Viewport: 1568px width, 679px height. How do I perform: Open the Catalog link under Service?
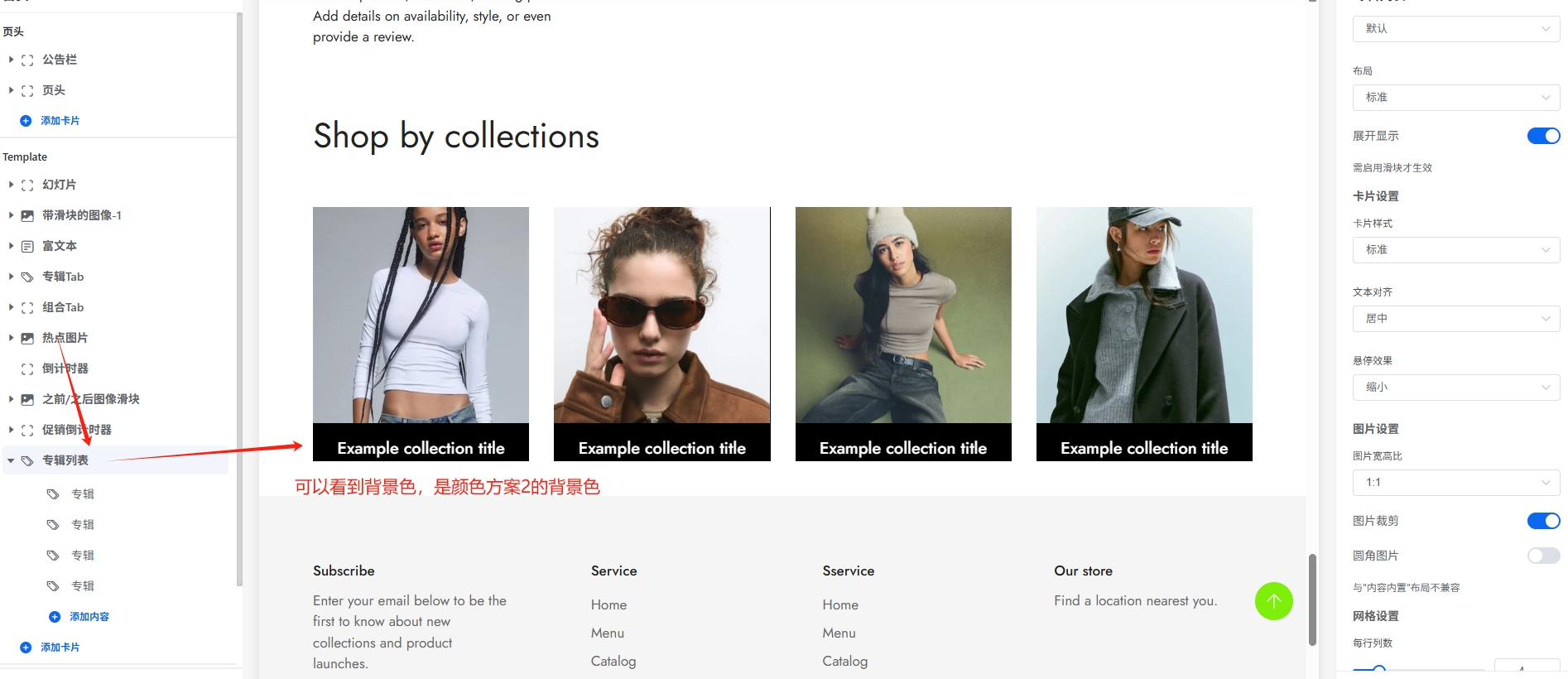613,661
